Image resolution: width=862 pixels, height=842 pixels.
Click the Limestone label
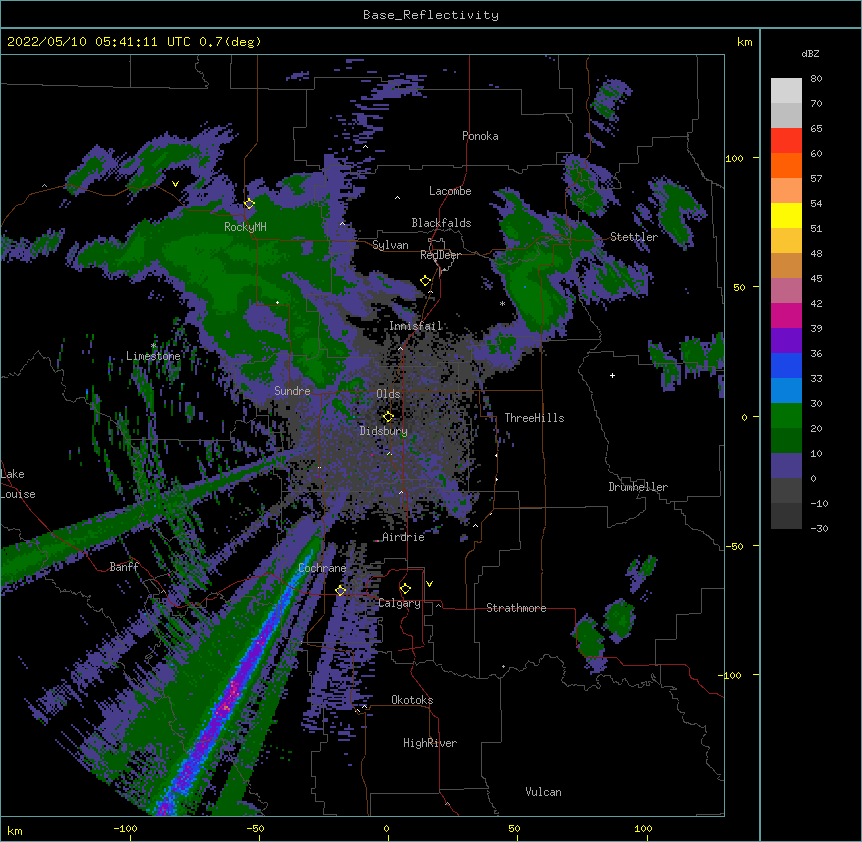click(153, 356)
